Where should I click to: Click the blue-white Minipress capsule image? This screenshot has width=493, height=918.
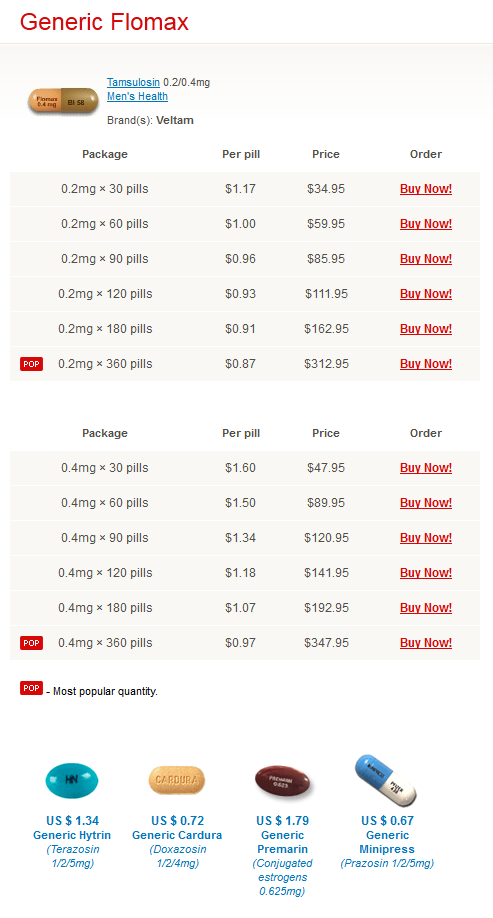386,780
